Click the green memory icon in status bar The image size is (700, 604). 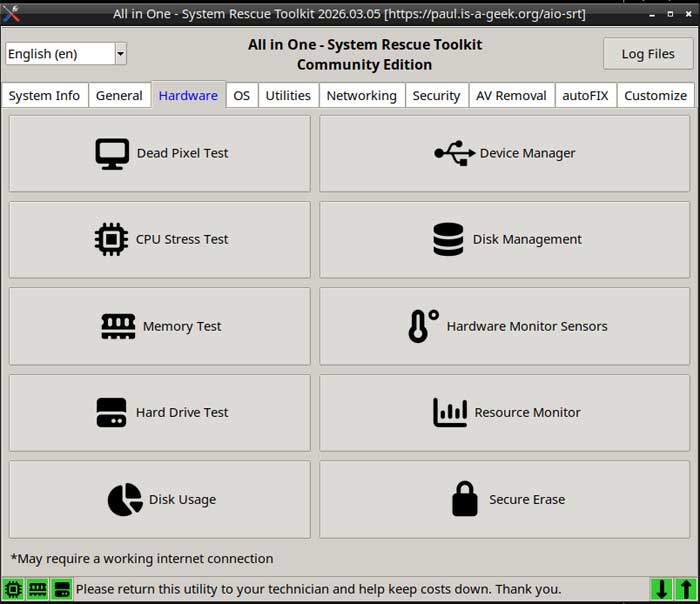(x=38, y=590)
